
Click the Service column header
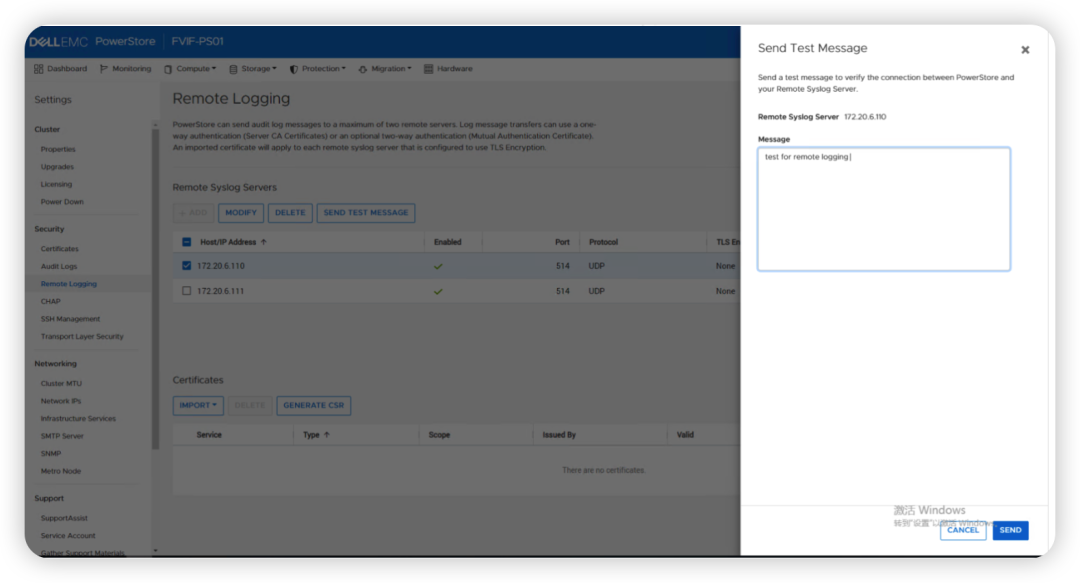coord(209,435)
